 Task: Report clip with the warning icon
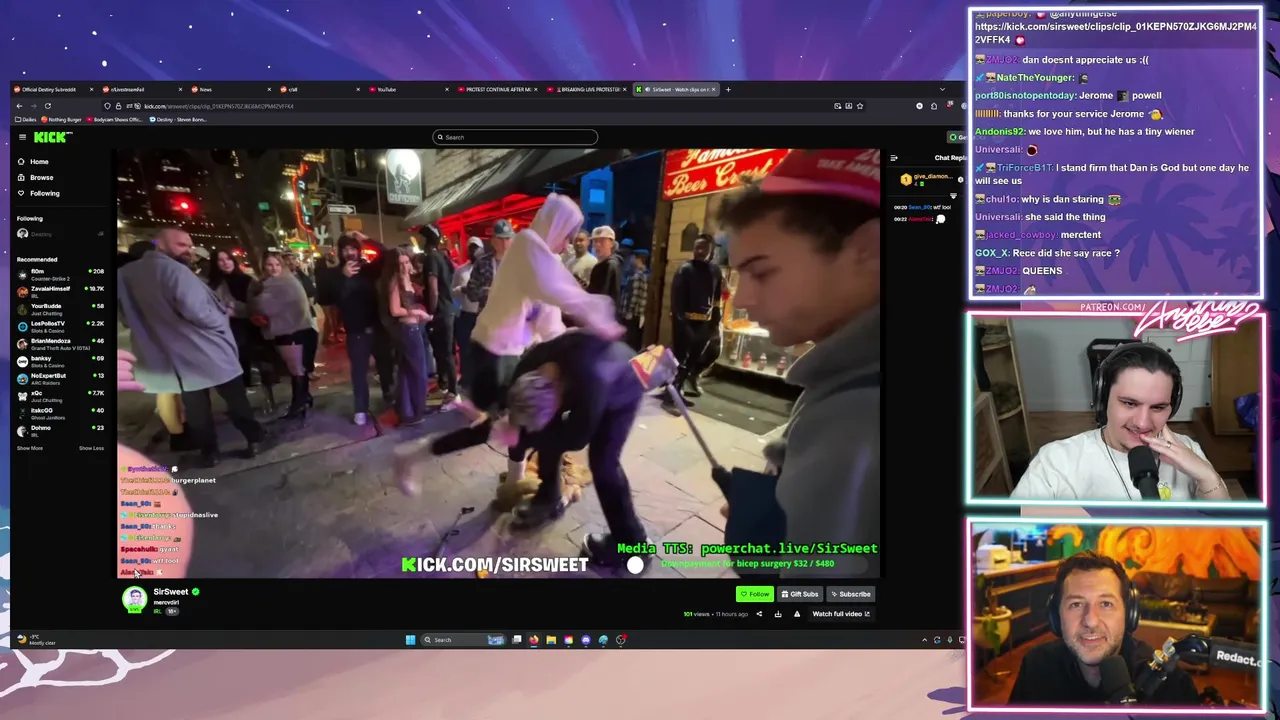(797, 614)
